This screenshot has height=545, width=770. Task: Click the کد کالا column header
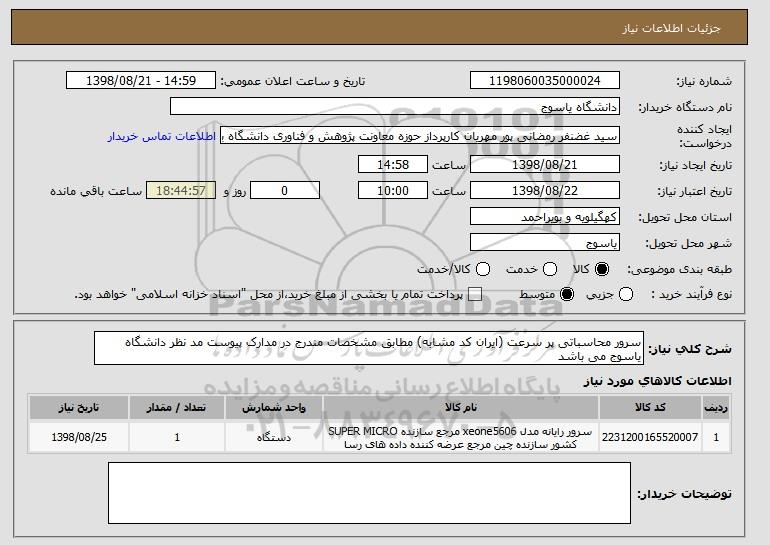650,408
